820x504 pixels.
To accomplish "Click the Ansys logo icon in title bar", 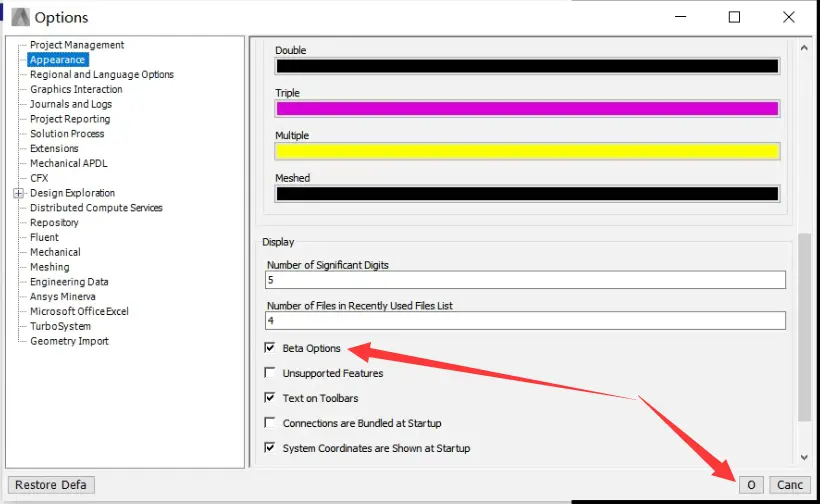I will point(20,17).
